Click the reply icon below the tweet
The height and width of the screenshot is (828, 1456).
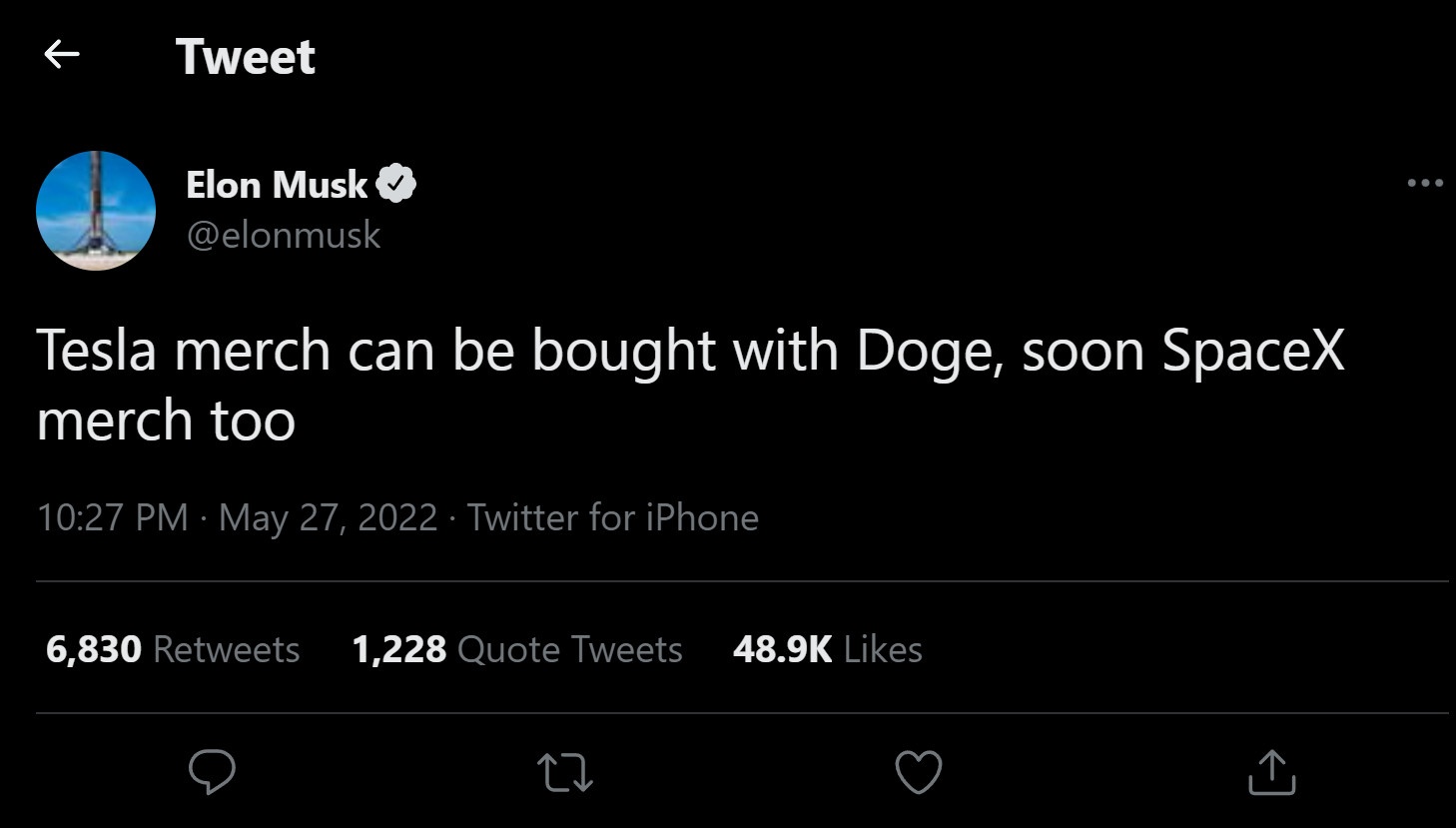click(x=211, y=771)
